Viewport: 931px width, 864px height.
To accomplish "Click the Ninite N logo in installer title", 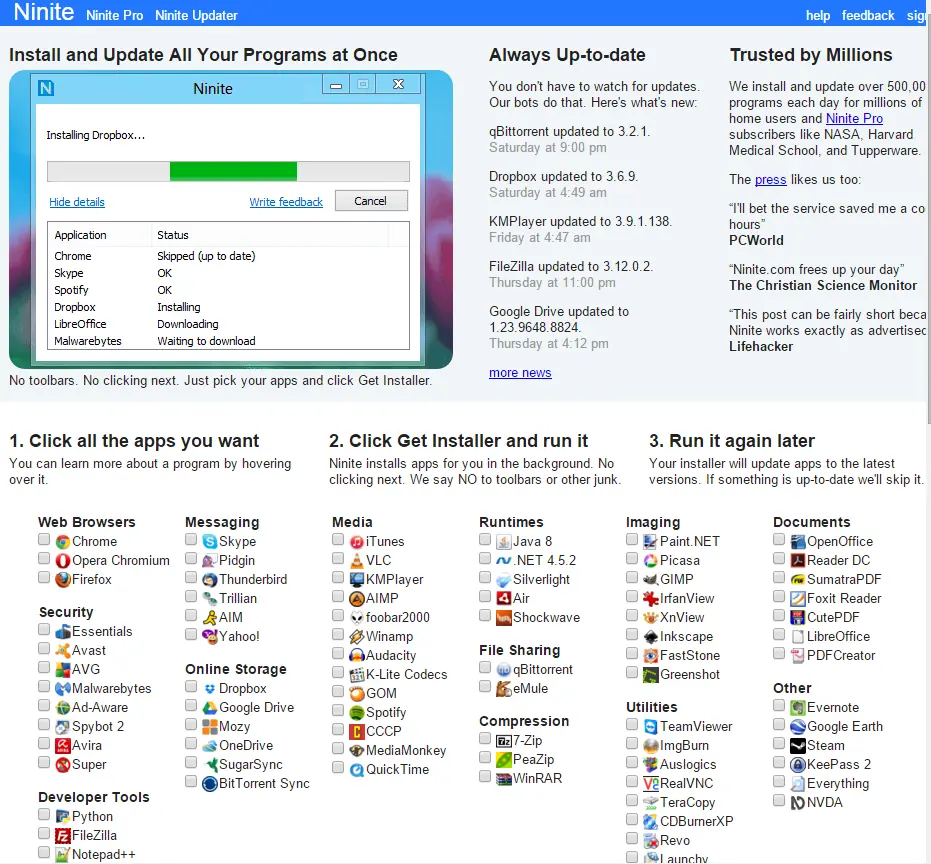I will coord(46,88).
